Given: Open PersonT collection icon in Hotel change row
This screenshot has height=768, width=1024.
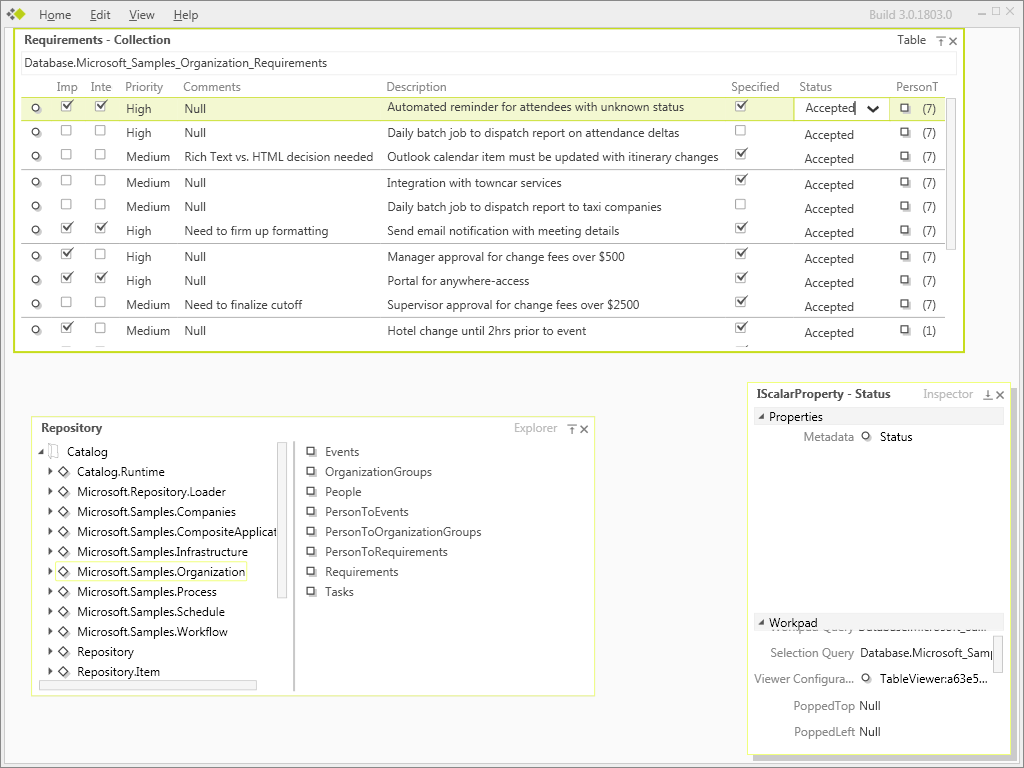Looking at the screenshot, I should pos(904,330).
